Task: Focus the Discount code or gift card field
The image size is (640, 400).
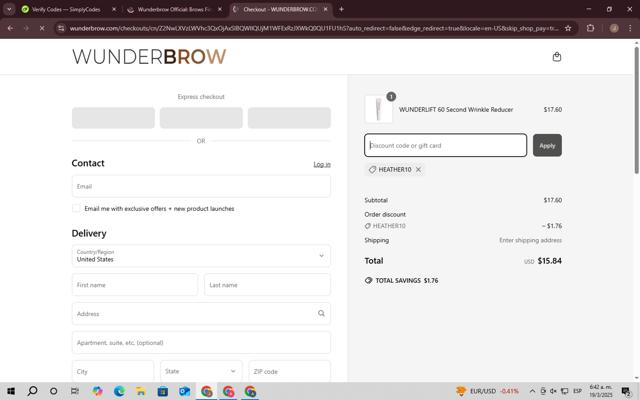Action: pyautogui.click(x=445, y=145)
